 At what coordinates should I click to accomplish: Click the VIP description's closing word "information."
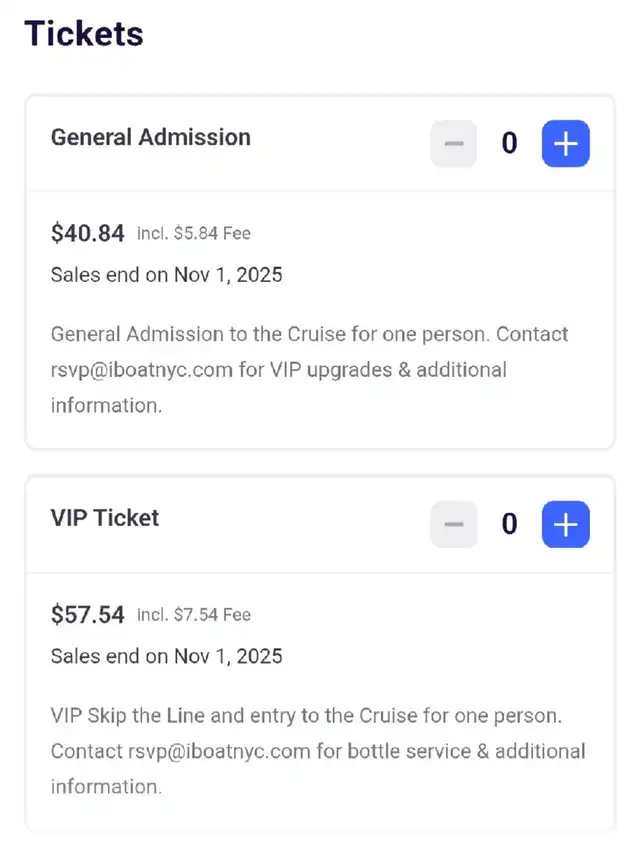(x=106, y=787)
